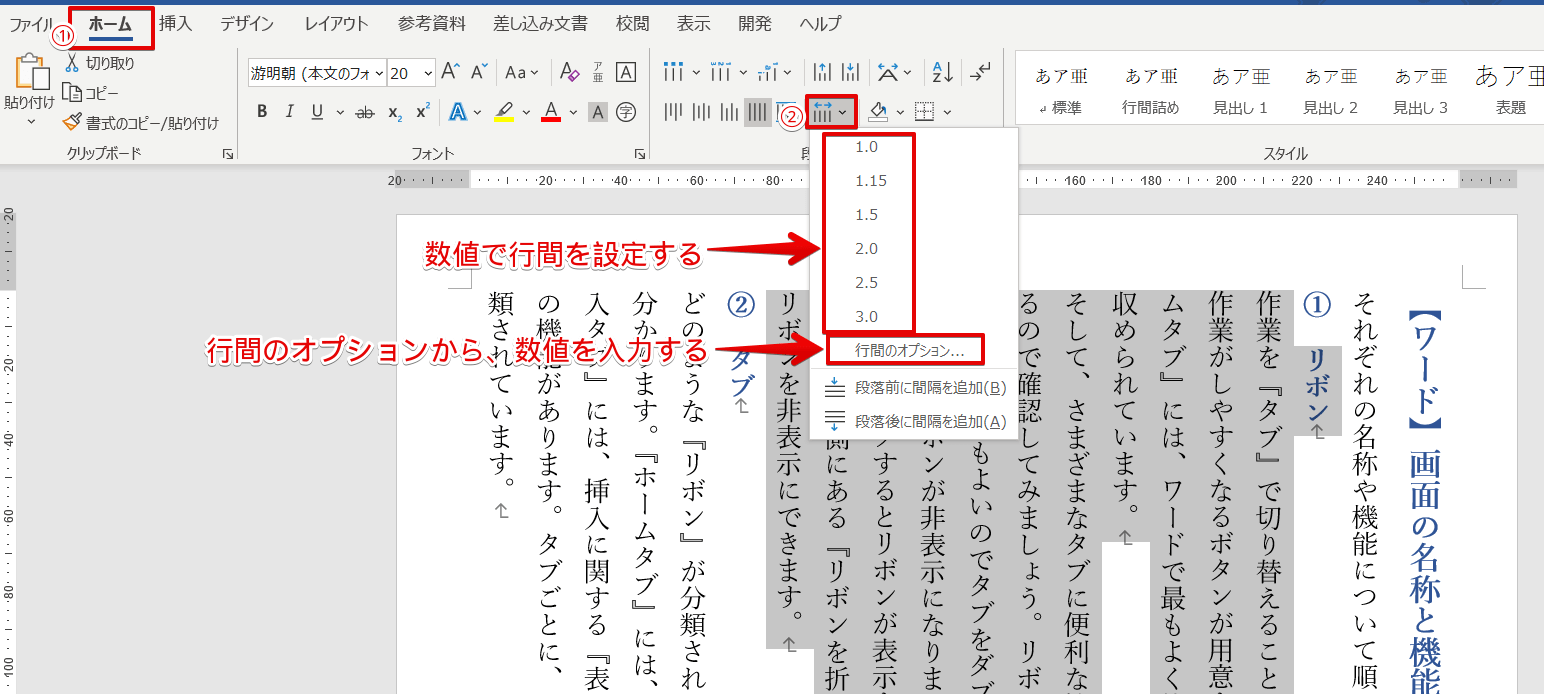Screen dimensions: 1544x694
Task: Click the sort A-Z icon
Action: [942, 72]
